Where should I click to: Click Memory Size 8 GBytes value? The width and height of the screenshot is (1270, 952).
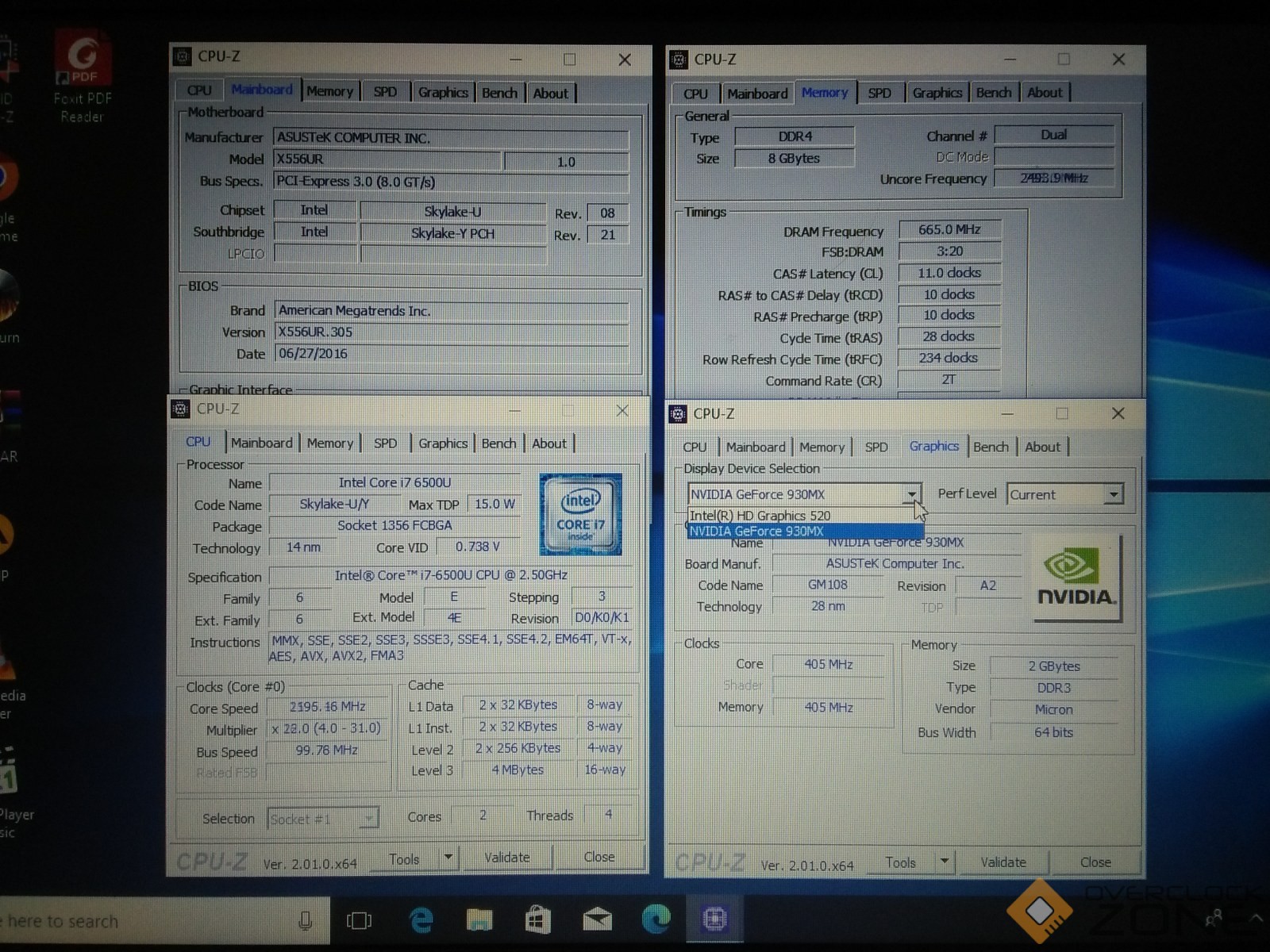pos(794,158)
